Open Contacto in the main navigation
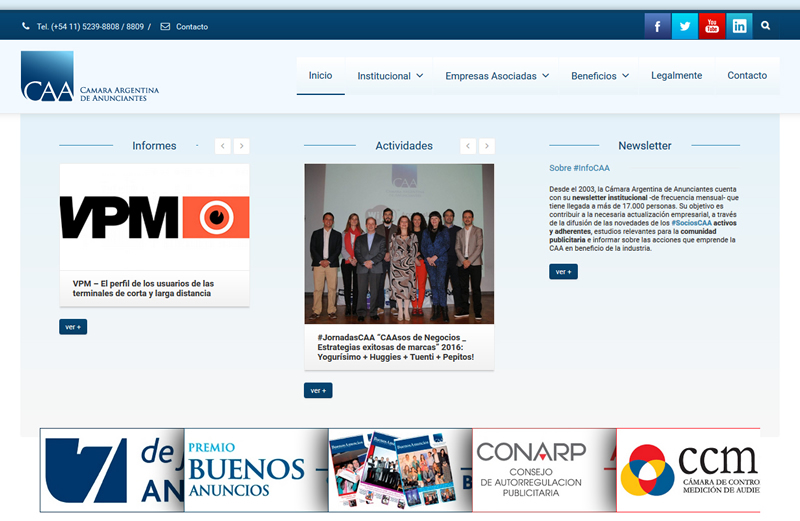Screen dimensions: 800x521 (x=747, y=76)
